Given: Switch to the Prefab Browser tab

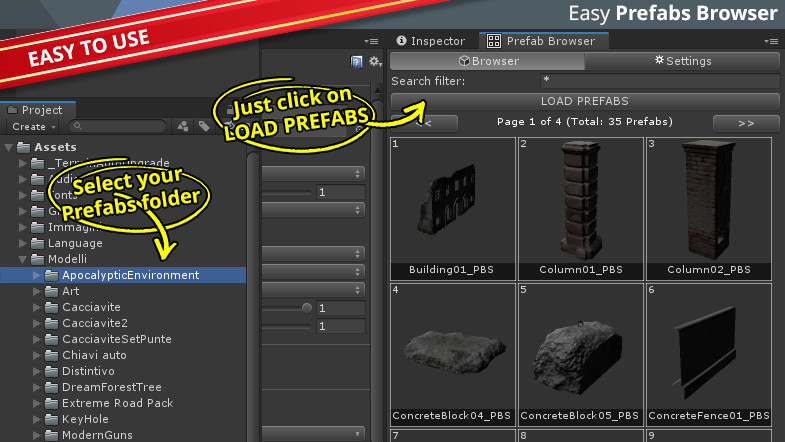Looking at the screenshot, I should [x=544, y=41].
